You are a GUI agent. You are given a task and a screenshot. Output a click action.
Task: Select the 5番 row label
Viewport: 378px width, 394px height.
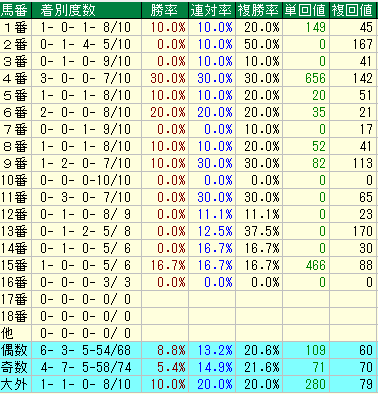coord(15,95)
